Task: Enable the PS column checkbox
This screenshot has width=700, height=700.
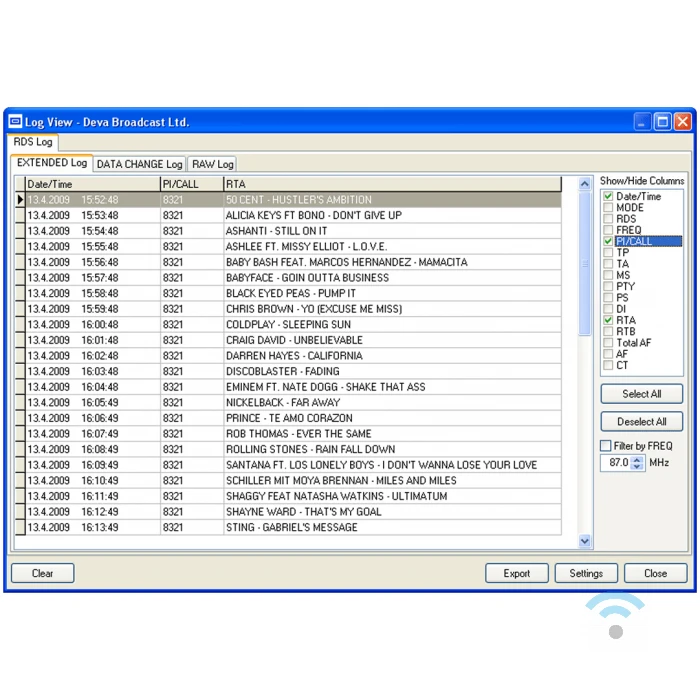Action: pyautogui.click(x=608, y=297)
